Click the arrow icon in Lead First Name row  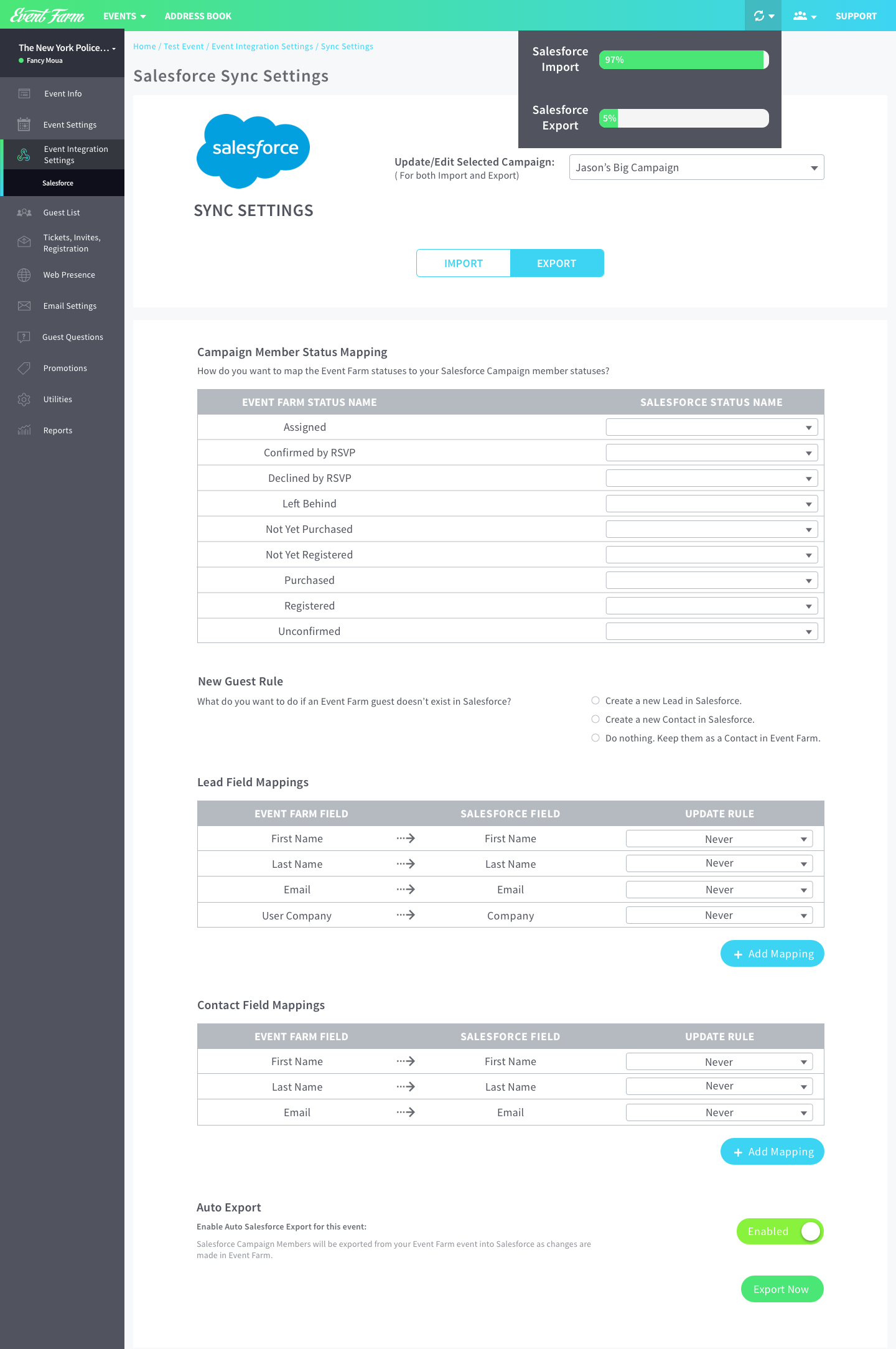[x=406, y=839]
